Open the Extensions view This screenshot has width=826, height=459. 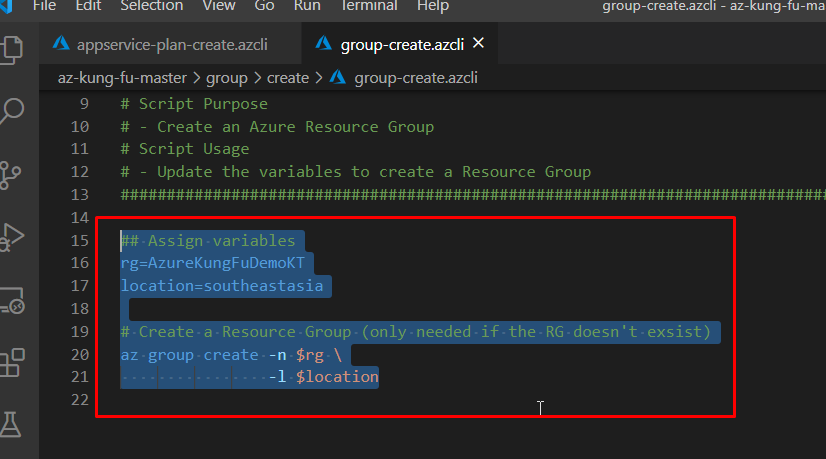[x=12, y=363]
